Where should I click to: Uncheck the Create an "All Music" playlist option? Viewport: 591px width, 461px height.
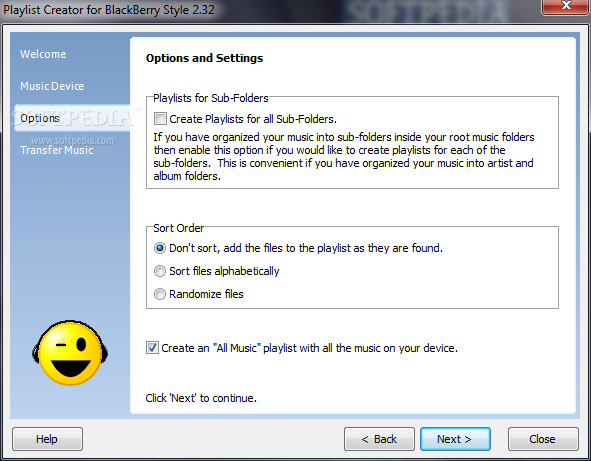point(152,348)
